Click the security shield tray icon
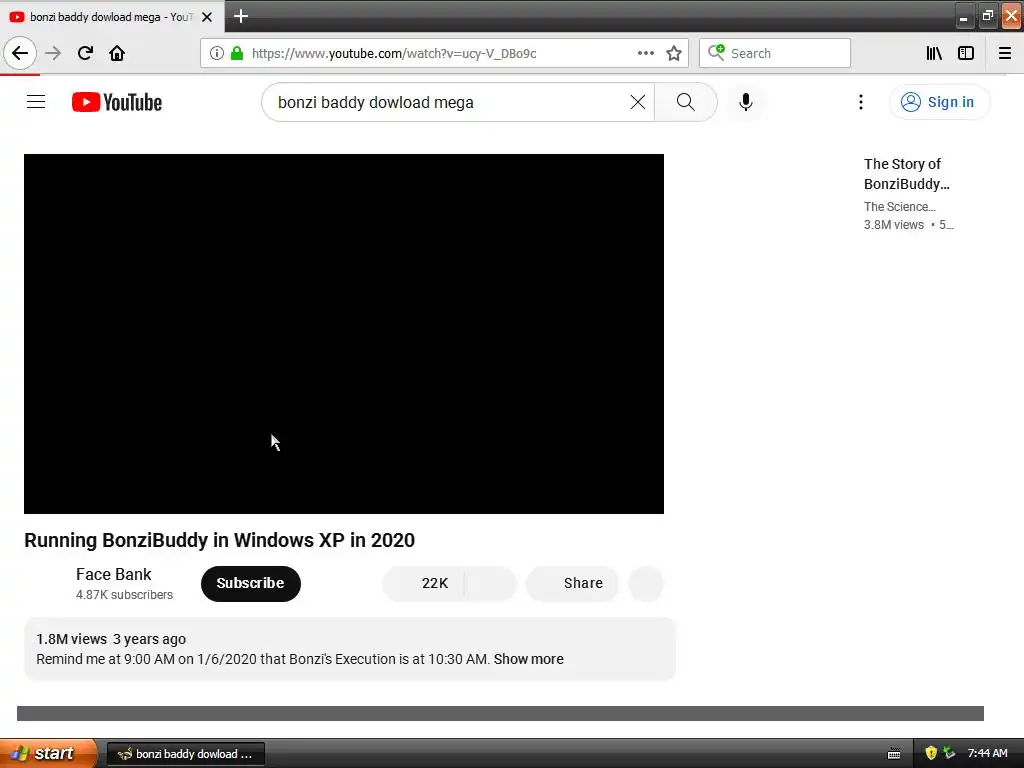1024x768 pixels. click(931, 753)
